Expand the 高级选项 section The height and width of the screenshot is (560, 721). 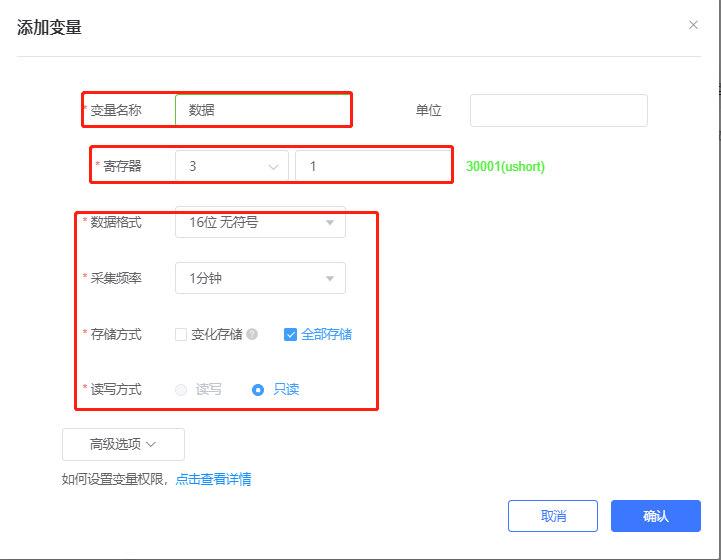[123, 444]
